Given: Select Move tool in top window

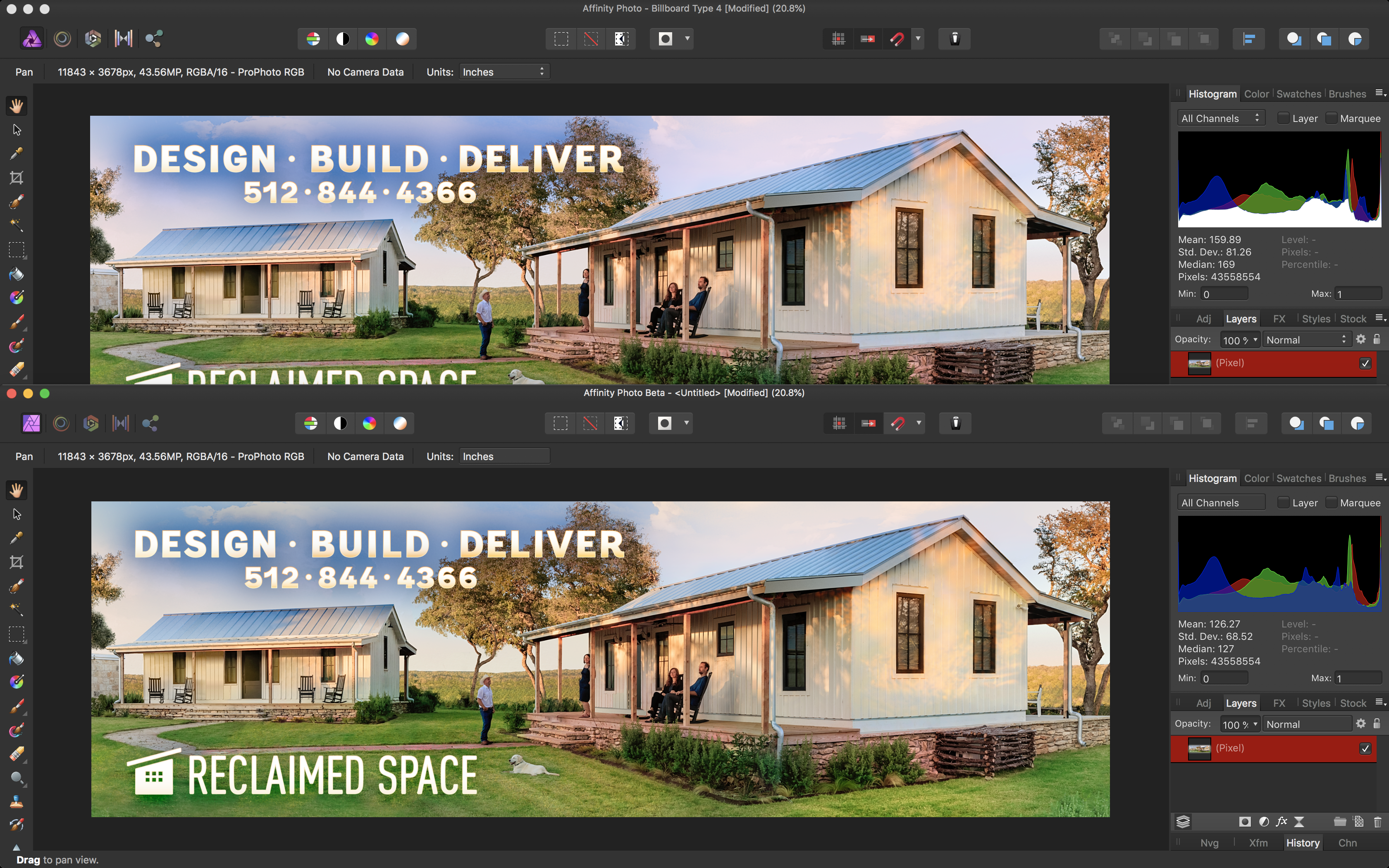Looking at the screenshot, I should point(17,130).
